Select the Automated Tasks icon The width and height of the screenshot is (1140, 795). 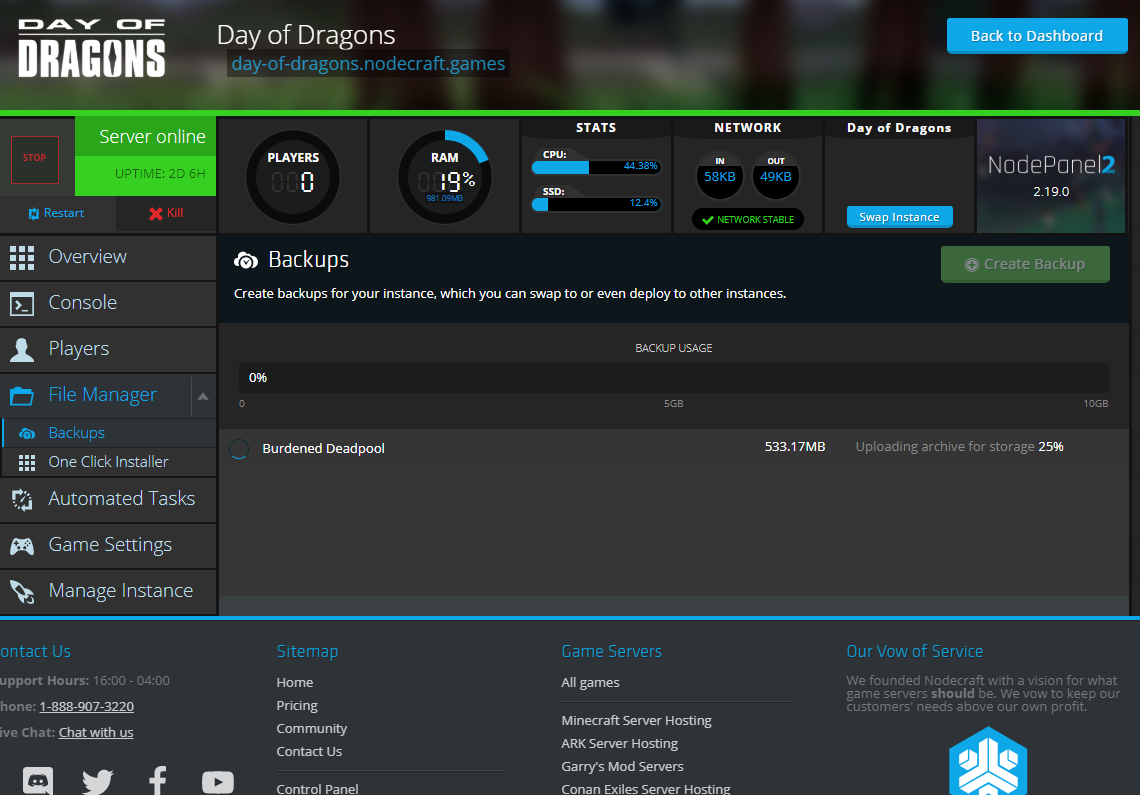coord(22,498)
